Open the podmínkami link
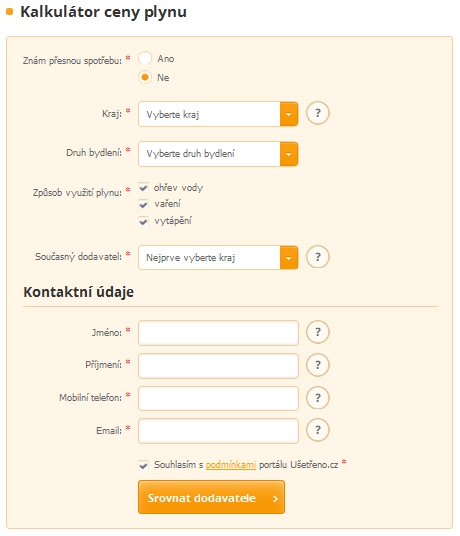460x536 pixels. 231,465
